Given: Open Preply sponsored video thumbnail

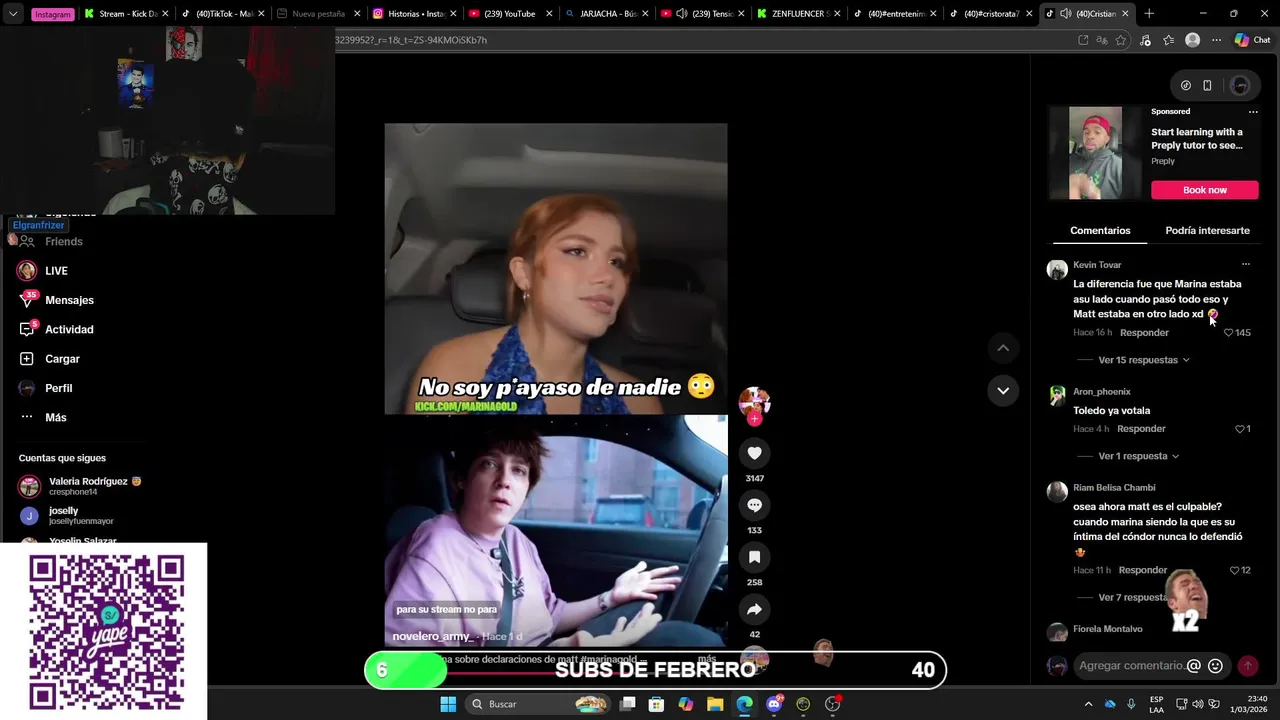Looking at the screenshot, I should click(1095, 153).
